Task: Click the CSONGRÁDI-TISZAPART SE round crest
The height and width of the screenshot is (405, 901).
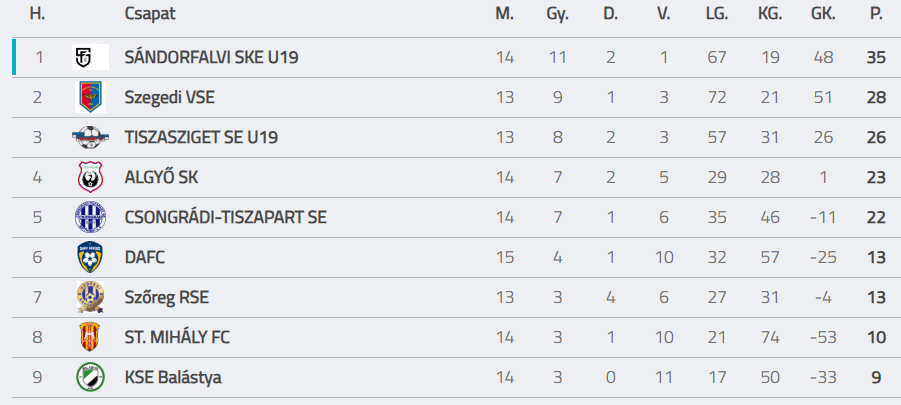Action: coord(90,217)
